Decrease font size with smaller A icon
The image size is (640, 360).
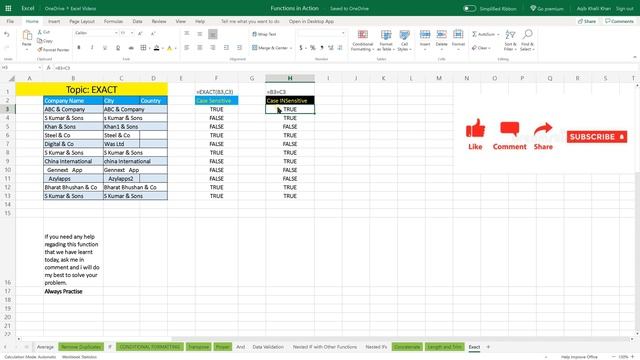[x=153, y=33]
